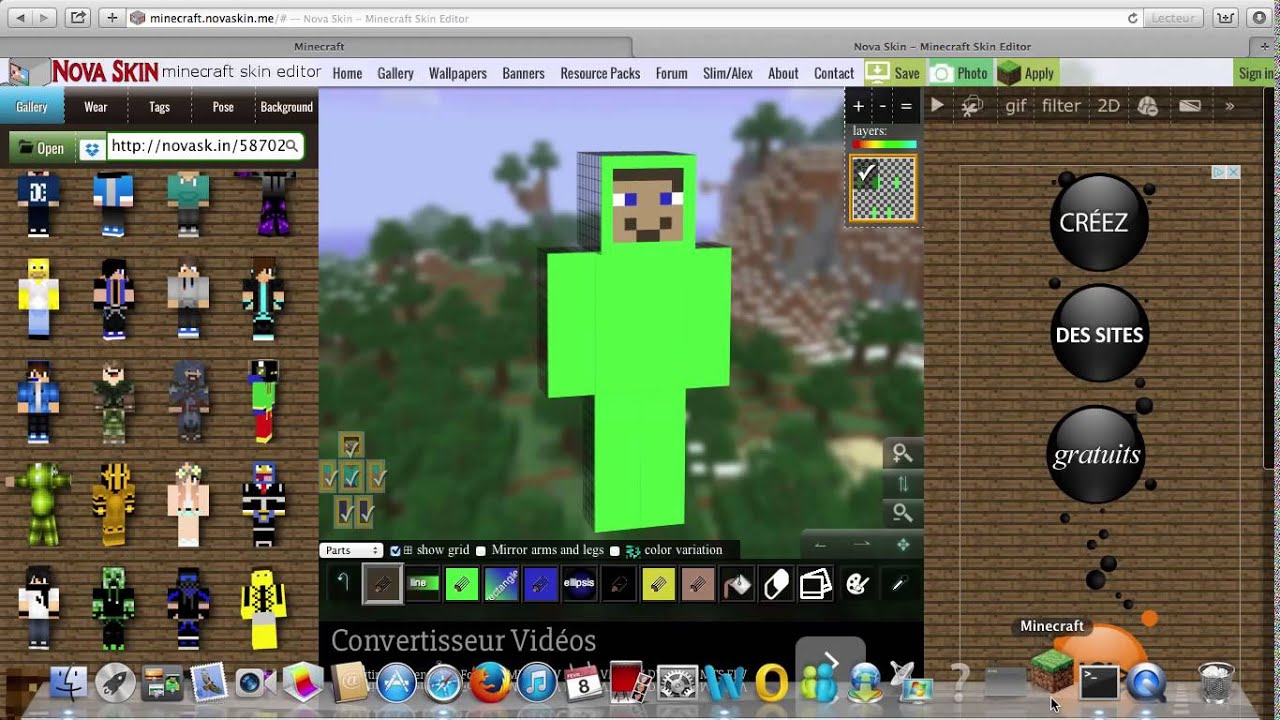Add a new layer with plus button
The height and width of the screenshot is (720, 1280).
click(x=858, y=106)
